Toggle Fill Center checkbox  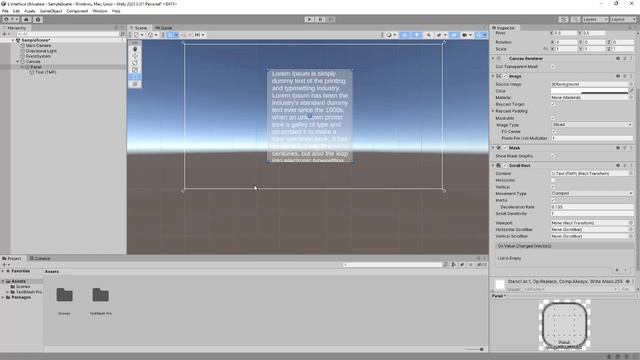point(553,131)
